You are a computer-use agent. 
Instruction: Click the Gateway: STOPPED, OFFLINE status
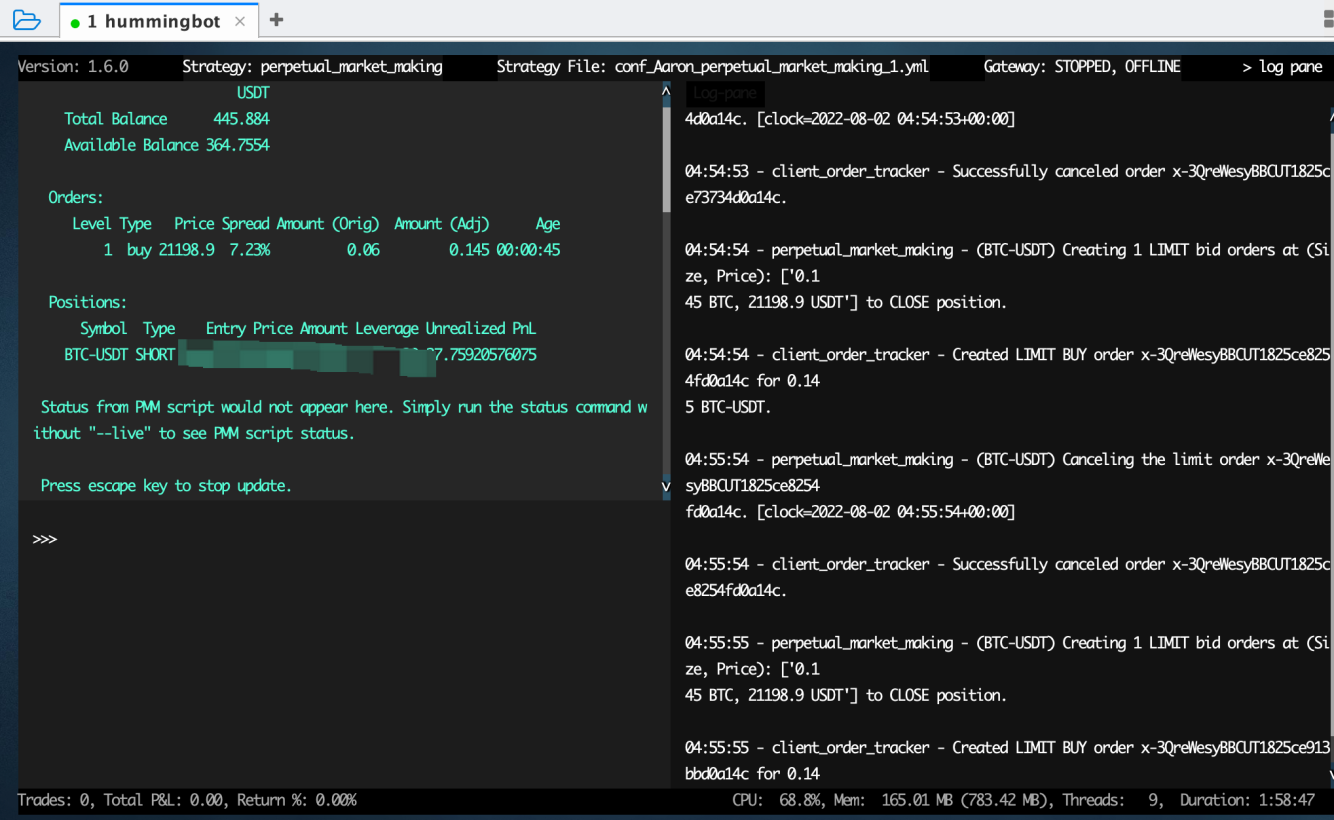coord(1082,67)
